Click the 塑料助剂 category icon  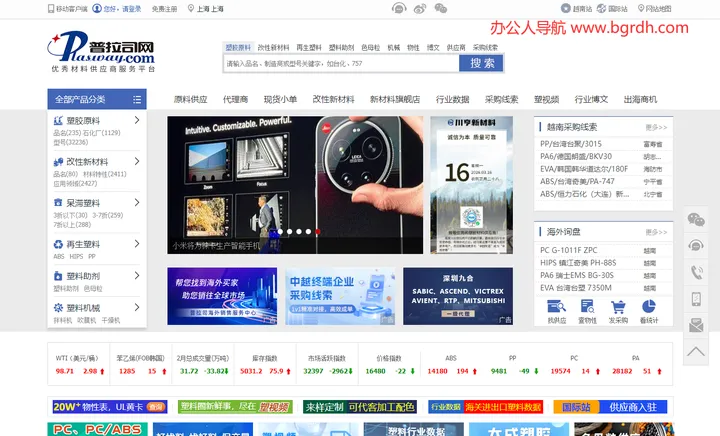tap(58, 276)
